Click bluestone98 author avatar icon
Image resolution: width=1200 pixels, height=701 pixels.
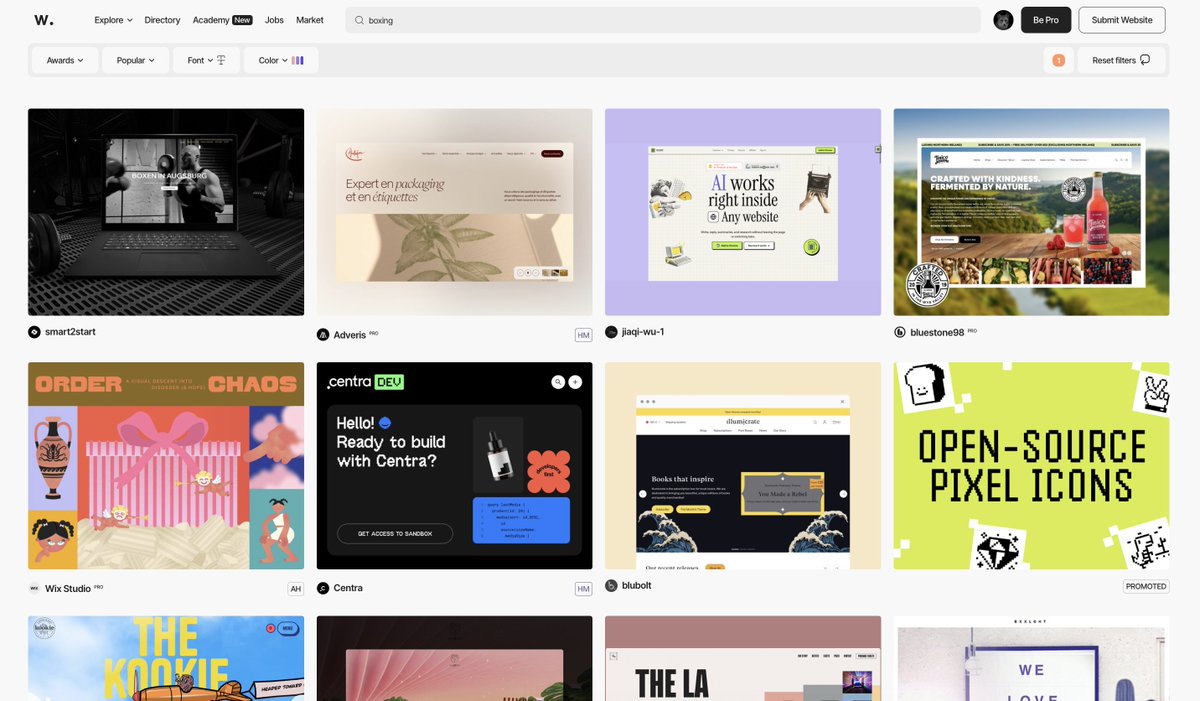pyautogui.click(x=900, y=332)
